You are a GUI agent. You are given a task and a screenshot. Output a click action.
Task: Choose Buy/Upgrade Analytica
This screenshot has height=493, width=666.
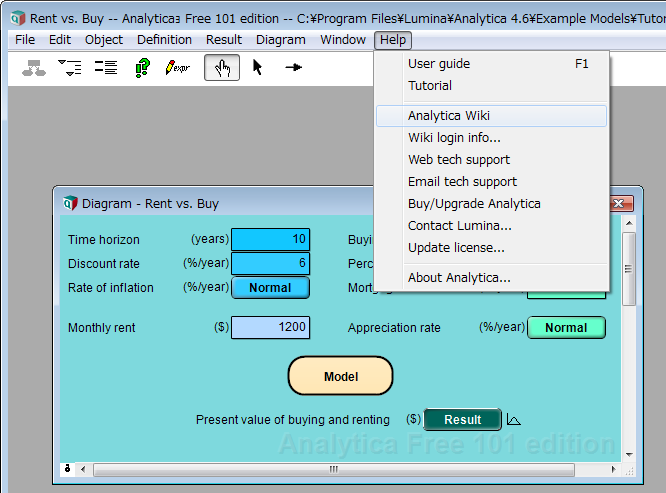tap(491, 204)
